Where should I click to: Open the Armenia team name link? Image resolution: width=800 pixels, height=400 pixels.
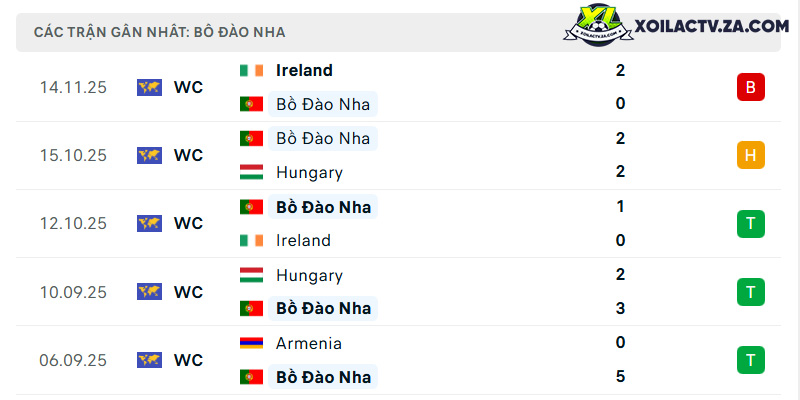(x=309, y=343)
